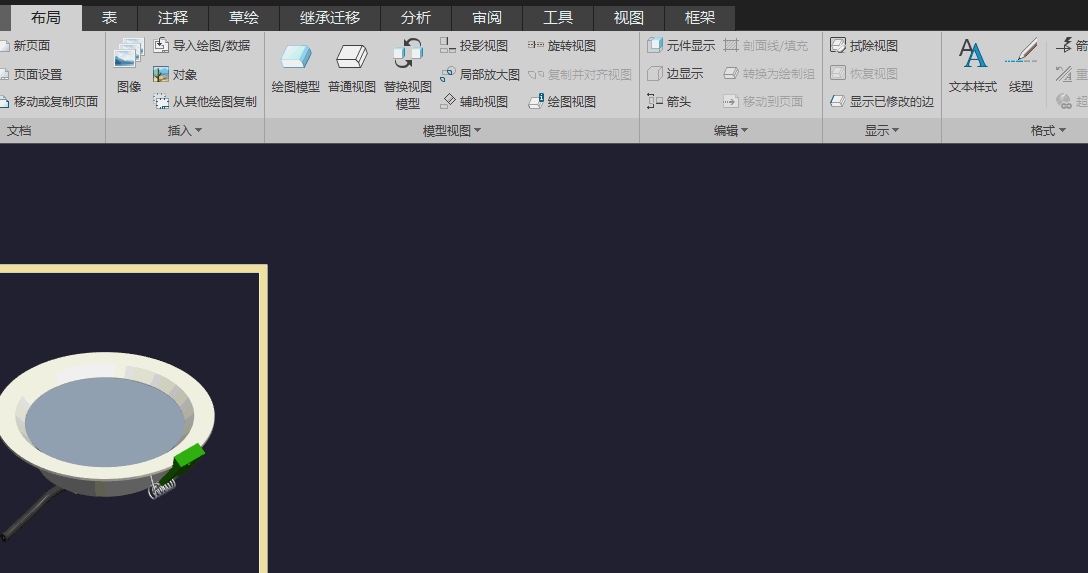Viewport: 1088px width, 573px height.
Task: Switch to the 布局 ribbon tab
Action: click(46, 18)
